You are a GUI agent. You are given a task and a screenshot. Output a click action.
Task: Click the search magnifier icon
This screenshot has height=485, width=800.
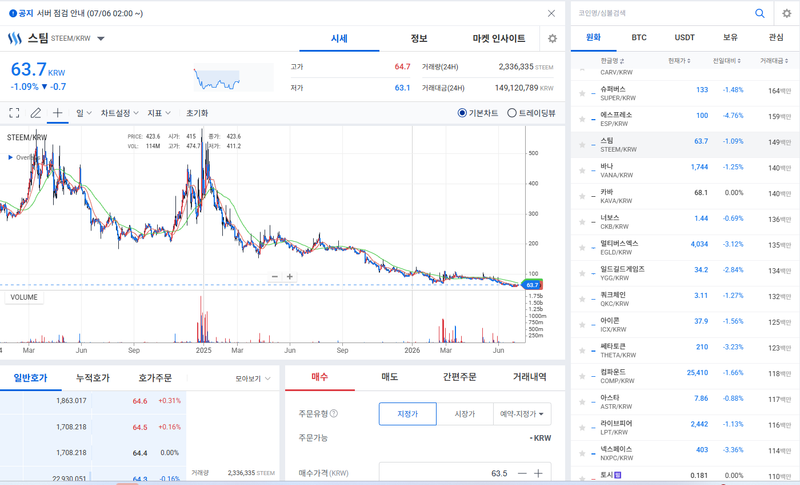pos(760,13)
